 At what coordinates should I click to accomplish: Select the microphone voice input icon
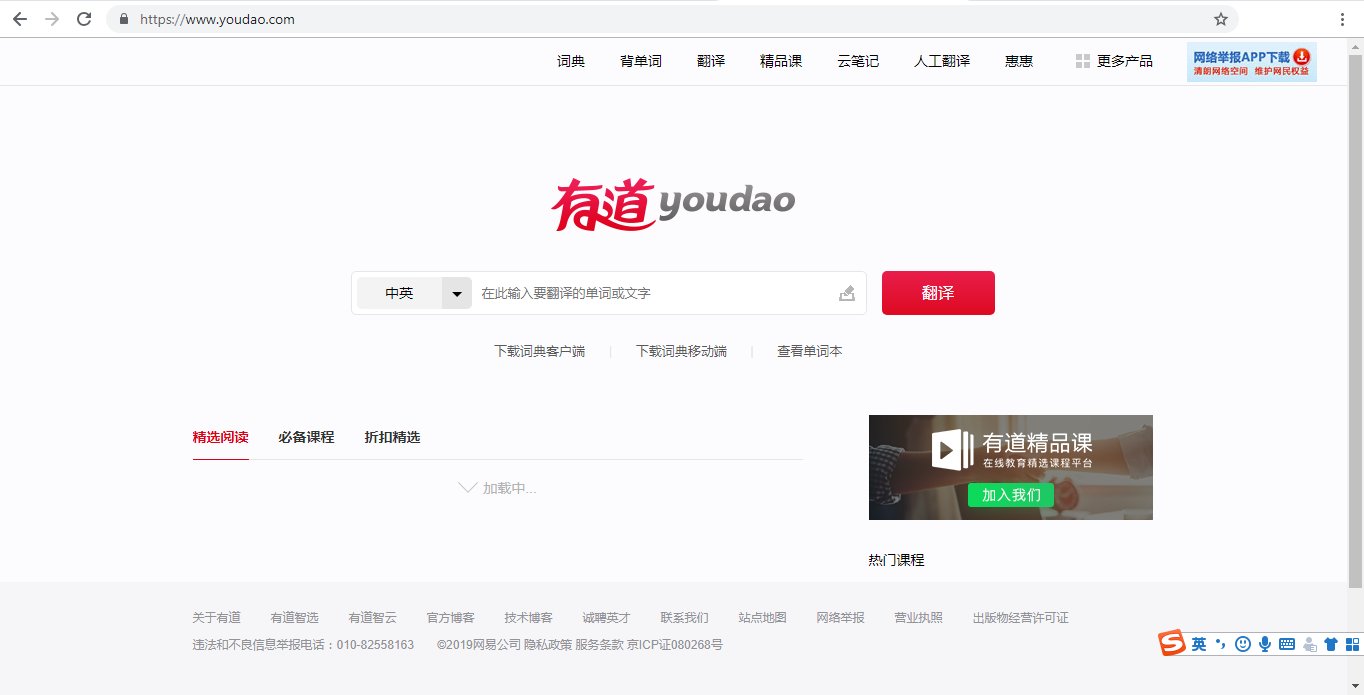click(1264, 643)
